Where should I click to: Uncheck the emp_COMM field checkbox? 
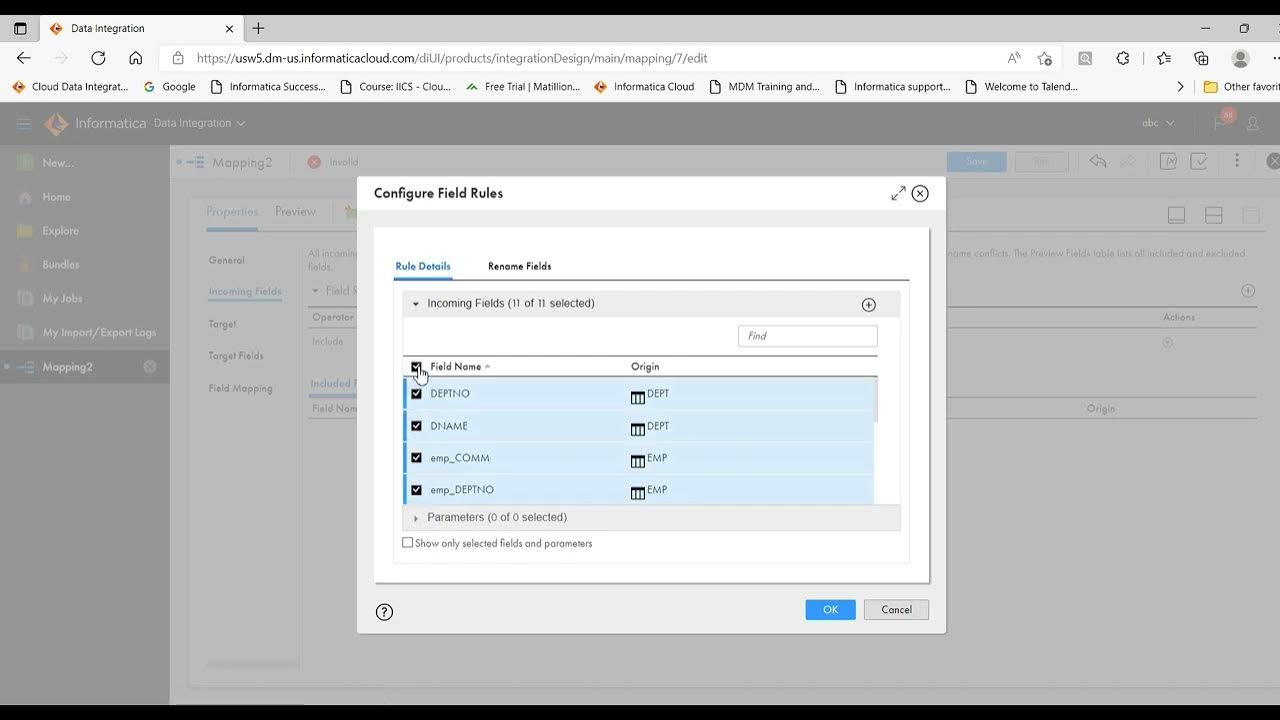tap(417, 458)
